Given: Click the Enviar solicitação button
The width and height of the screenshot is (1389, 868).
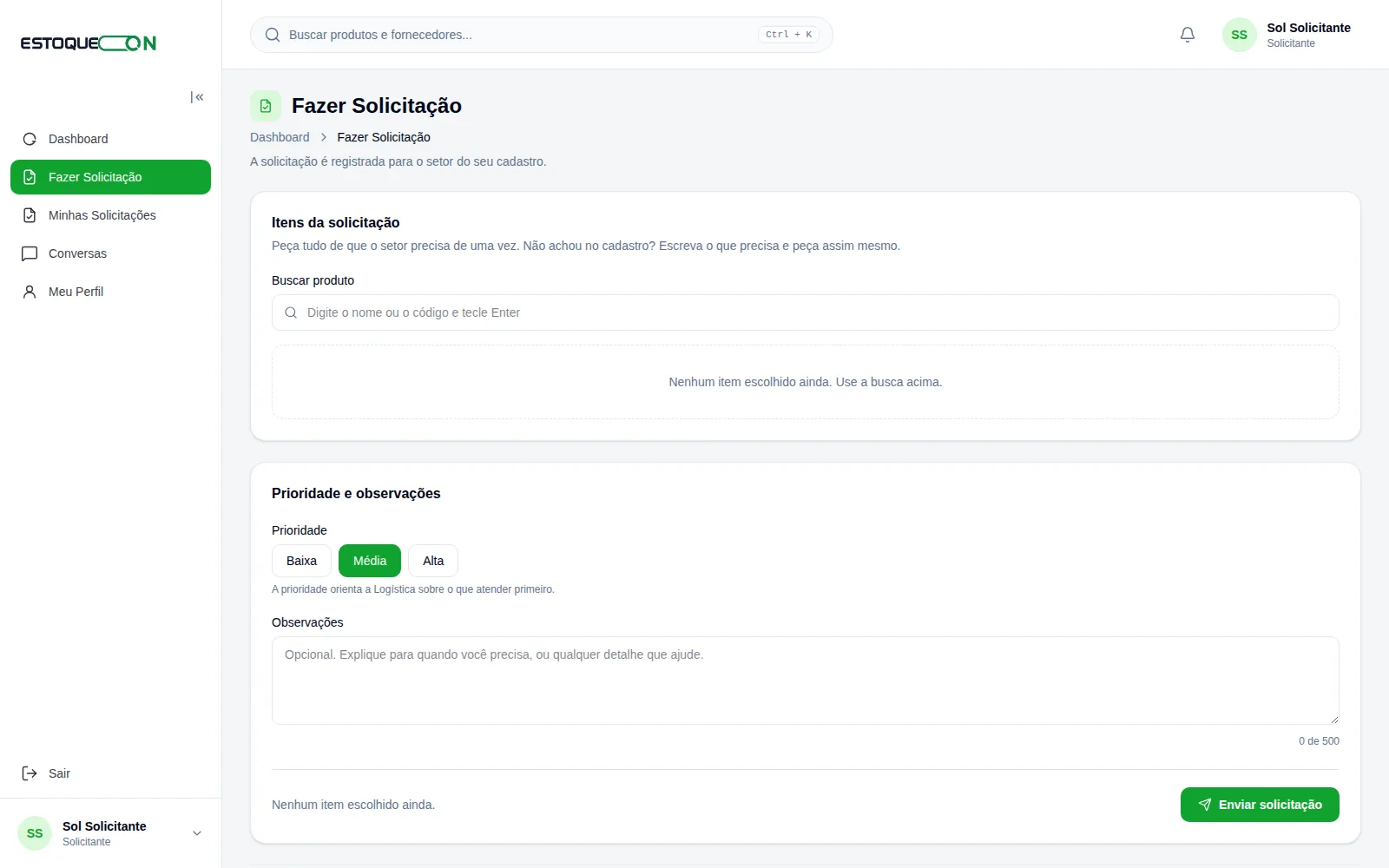Looking at the screenshot, I should pyautogui.click(x=1260, y=805).
